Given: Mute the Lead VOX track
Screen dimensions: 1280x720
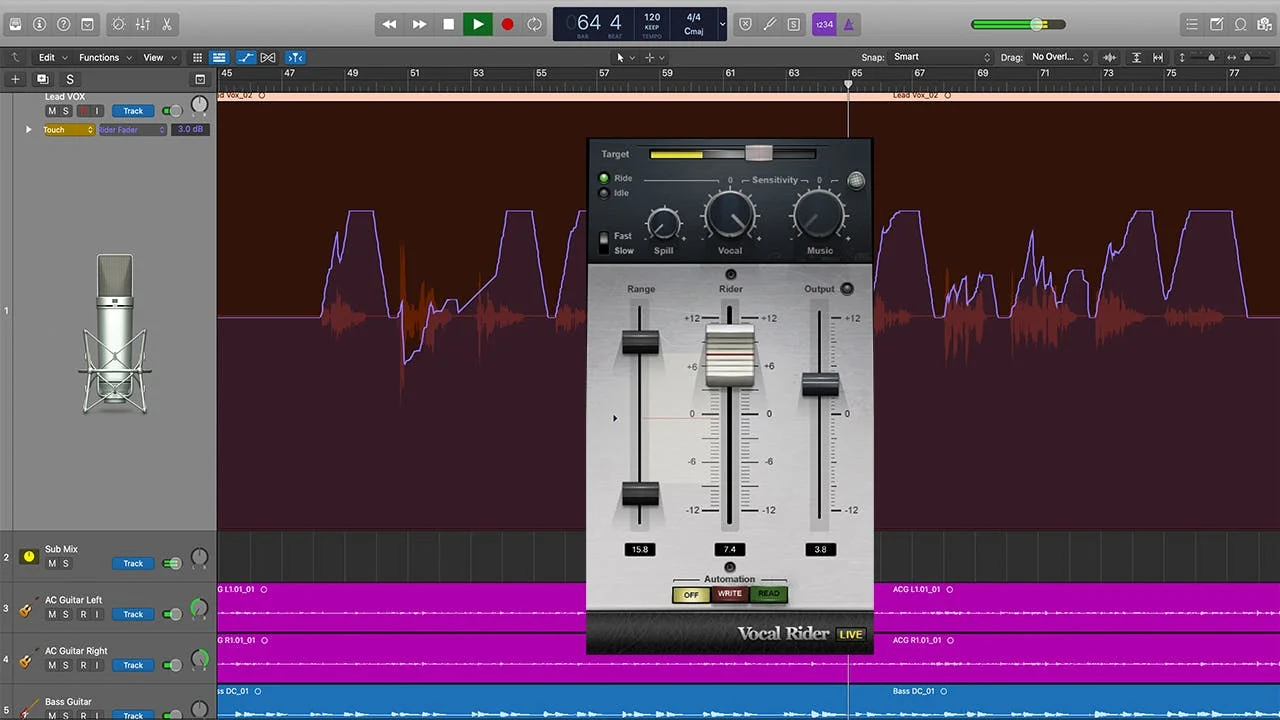Looking at the screenshot, I should (52, 111).
